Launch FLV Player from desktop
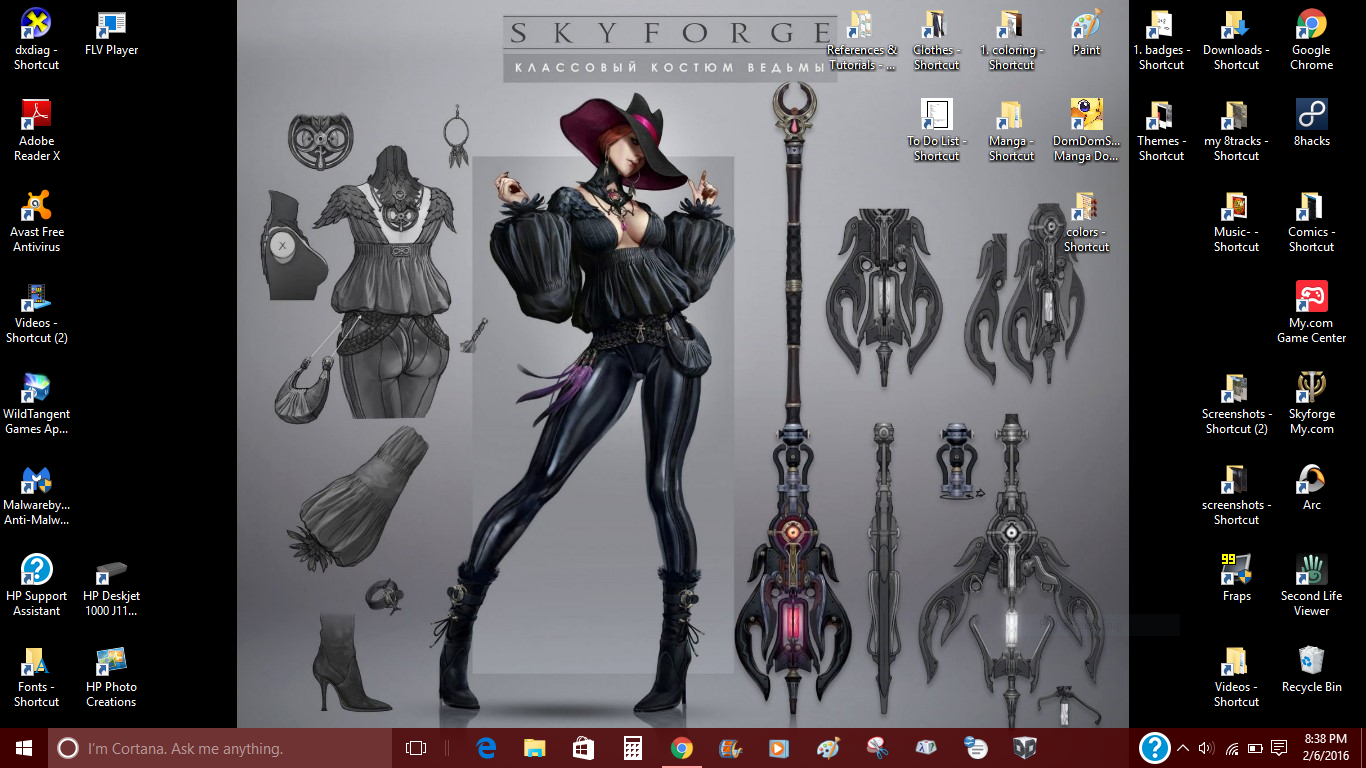The image size is (1366, 768). tap(111, 33)
